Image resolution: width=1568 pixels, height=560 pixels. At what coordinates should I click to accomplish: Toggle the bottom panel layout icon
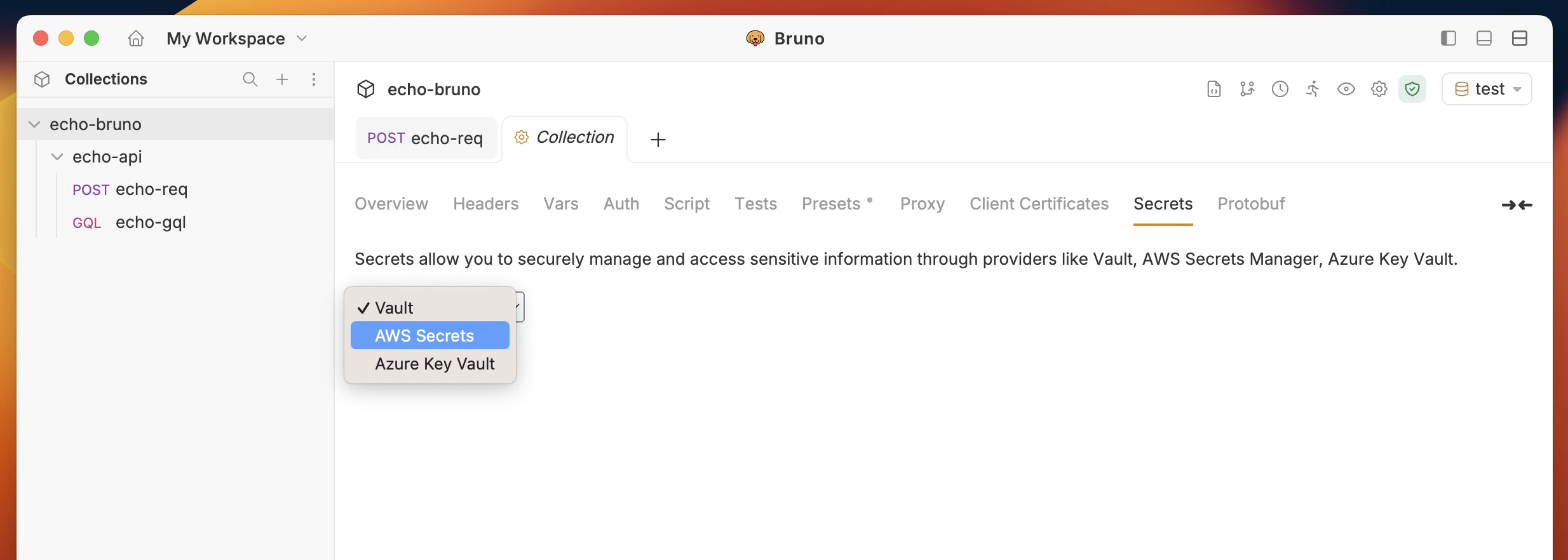pos(1484,38)
